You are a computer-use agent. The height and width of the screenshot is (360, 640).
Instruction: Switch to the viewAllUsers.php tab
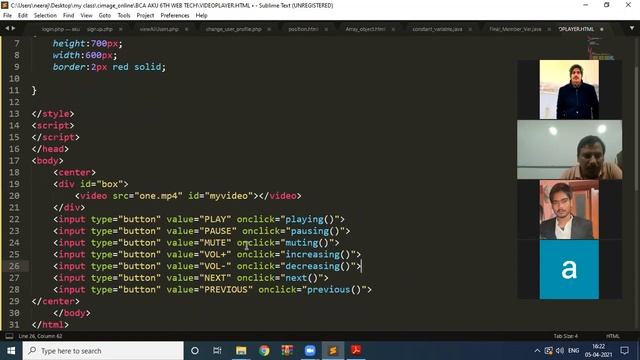[159, 29]
